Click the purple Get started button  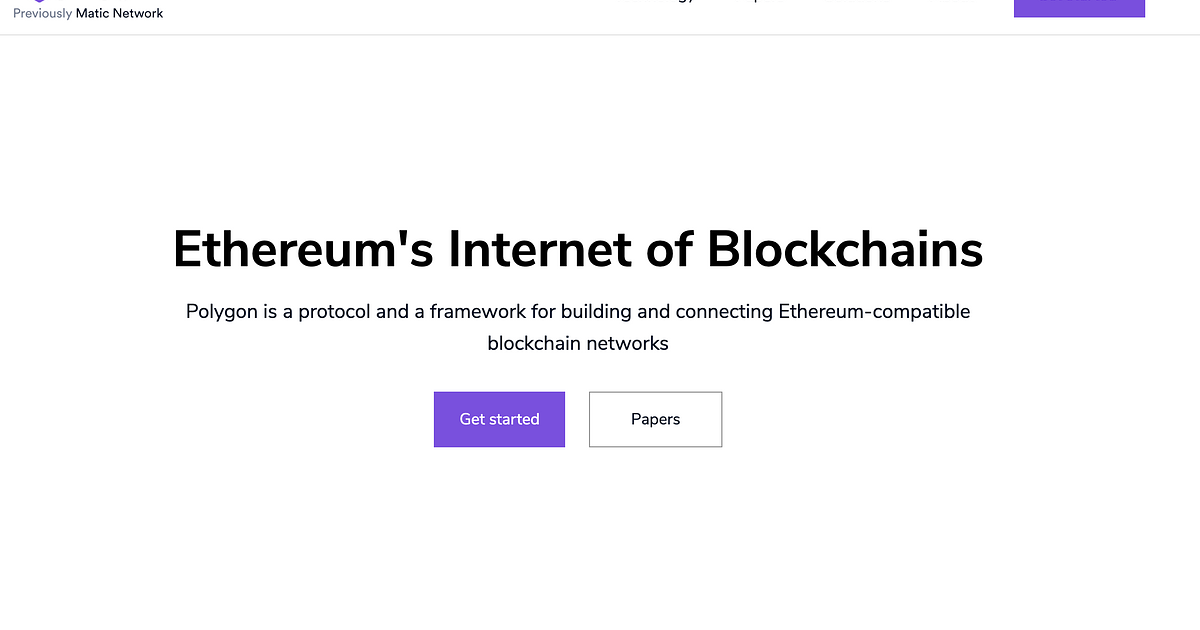click(x=499, y=419)
